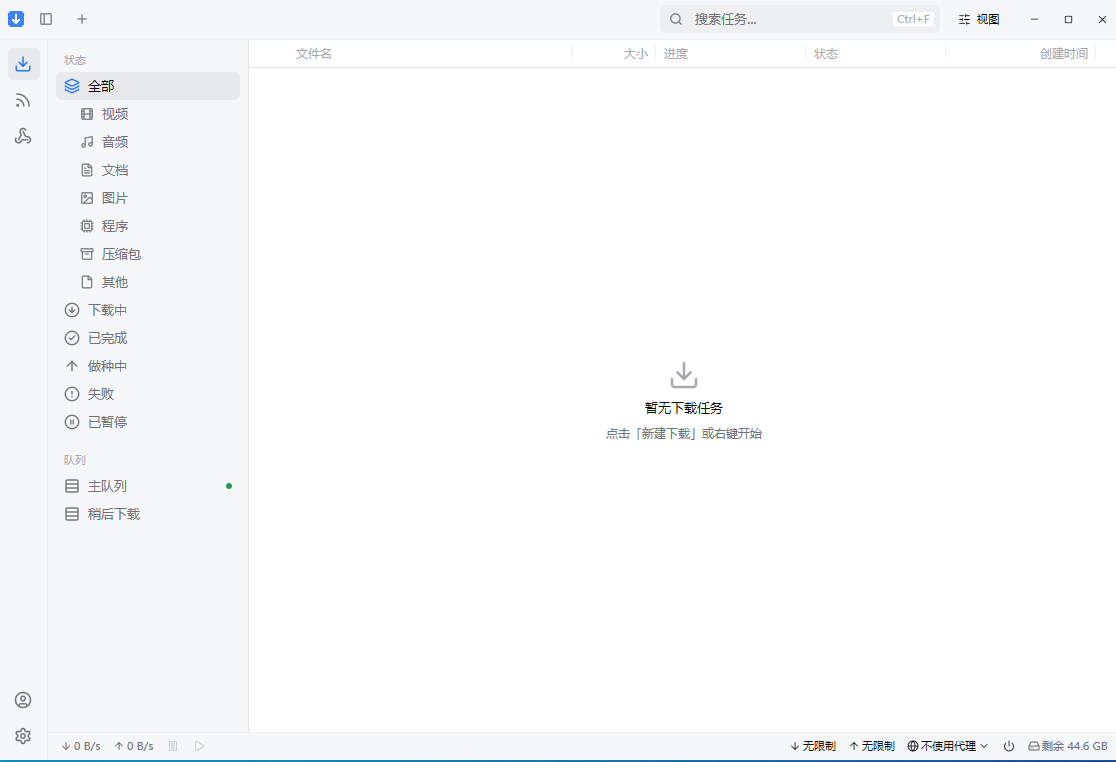Sort by 文件名 column header
The height and width of the screenshot is (762, 1116).
[x=314, y=54]
